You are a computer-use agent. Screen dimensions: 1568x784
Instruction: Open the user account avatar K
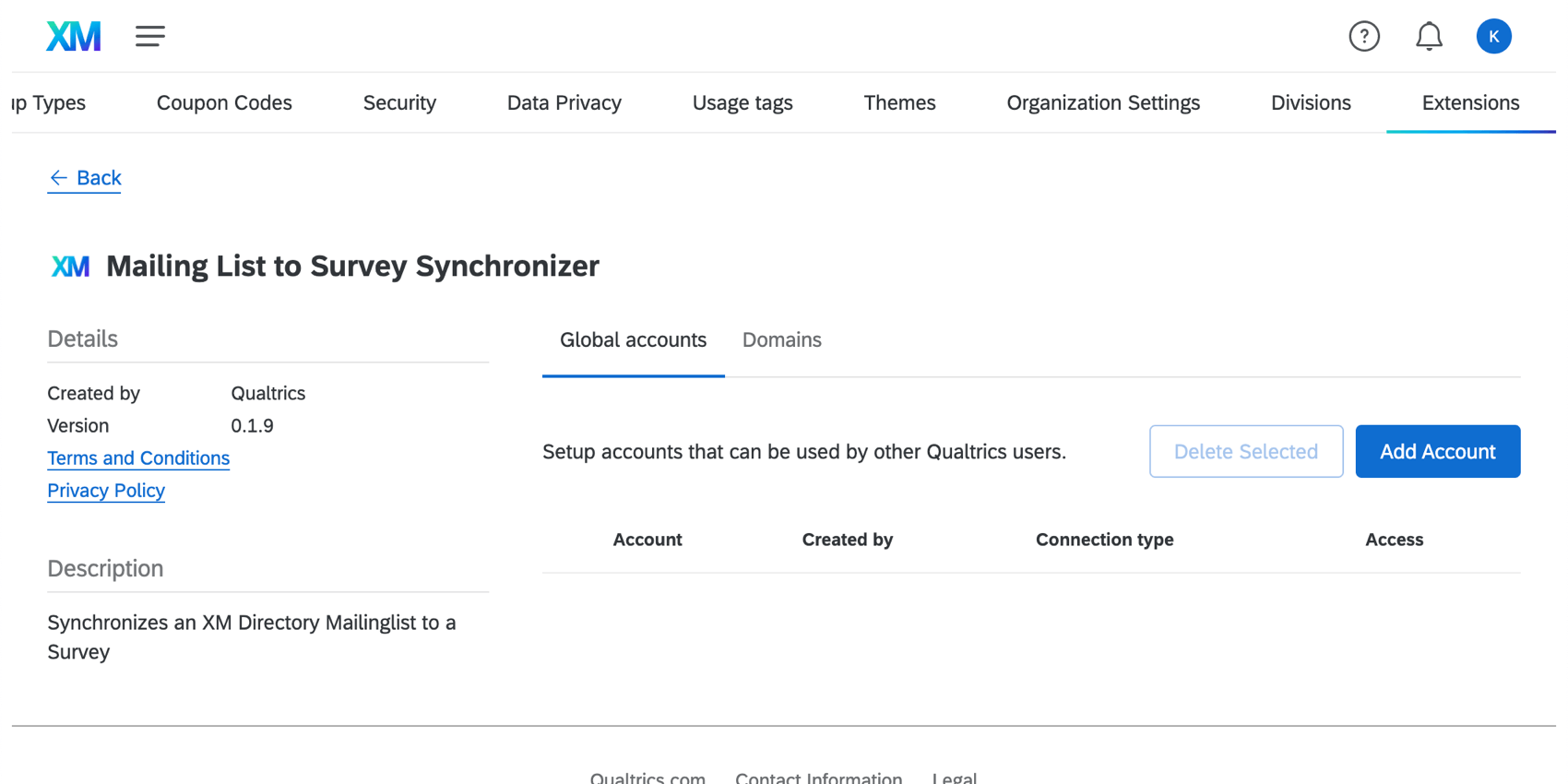point(1493,37)
